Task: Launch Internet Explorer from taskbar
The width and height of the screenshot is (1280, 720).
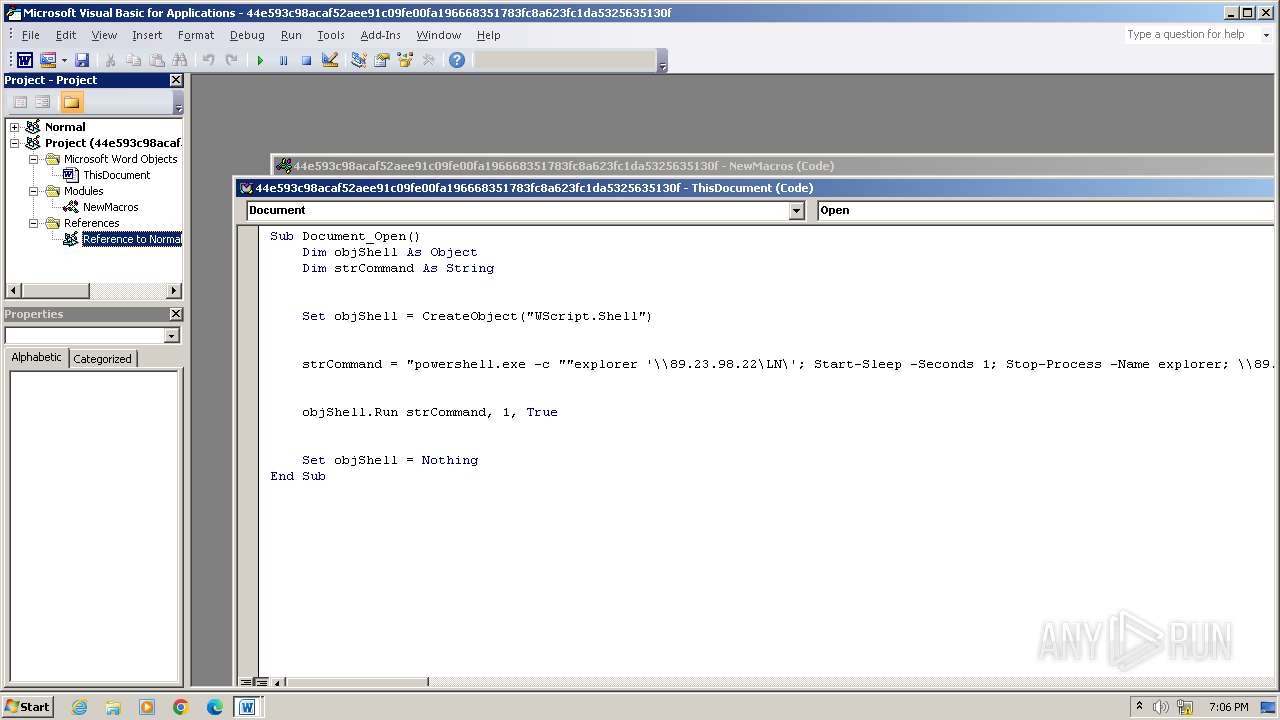Action: click(79, 707)
